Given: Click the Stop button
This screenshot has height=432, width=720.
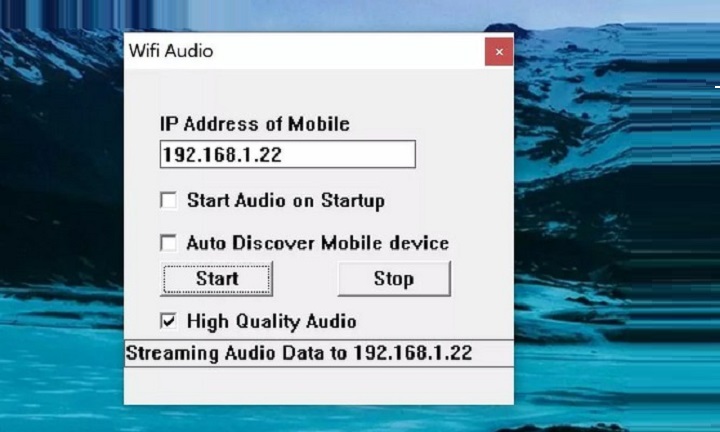Looking at the screenshot, I should 394,279.
